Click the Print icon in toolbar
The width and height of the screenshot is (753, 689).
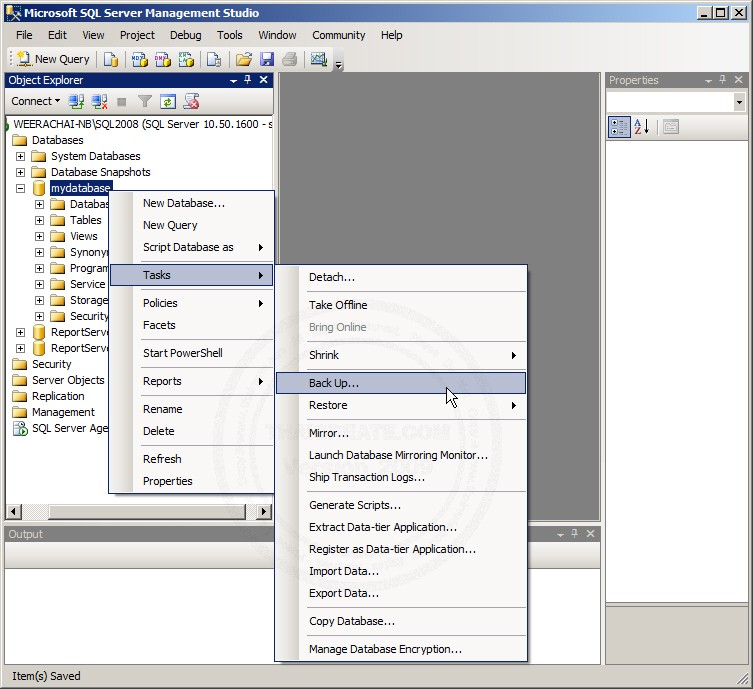pos(290,60)
